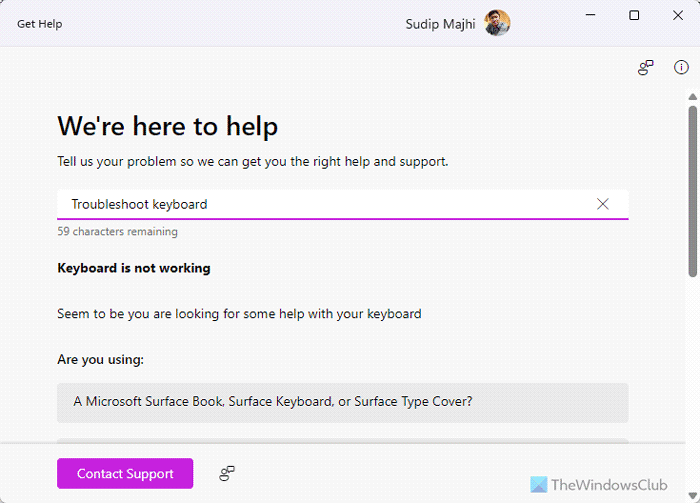Minimize the Get Help window
700x503 pixels.
point(588,16)
